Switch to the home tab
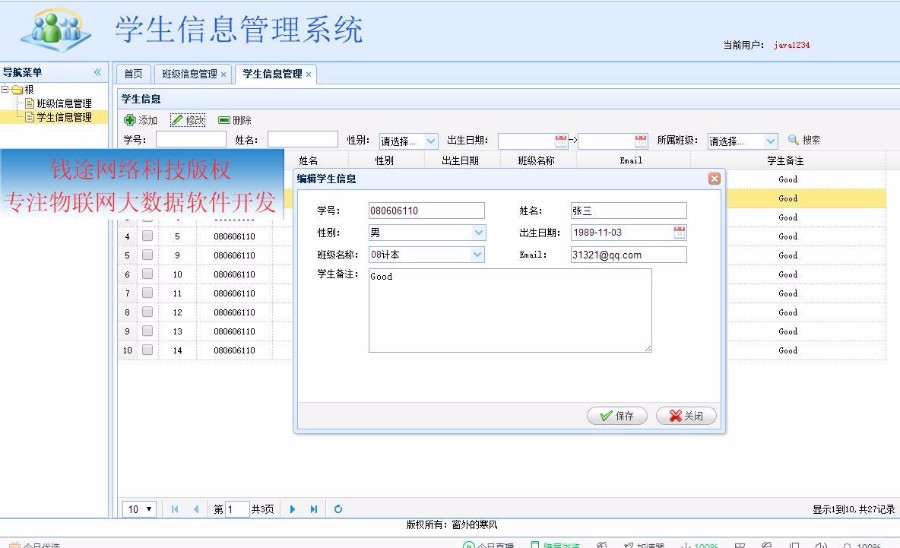This screenshot has height=548, width=900. point(133,74)
